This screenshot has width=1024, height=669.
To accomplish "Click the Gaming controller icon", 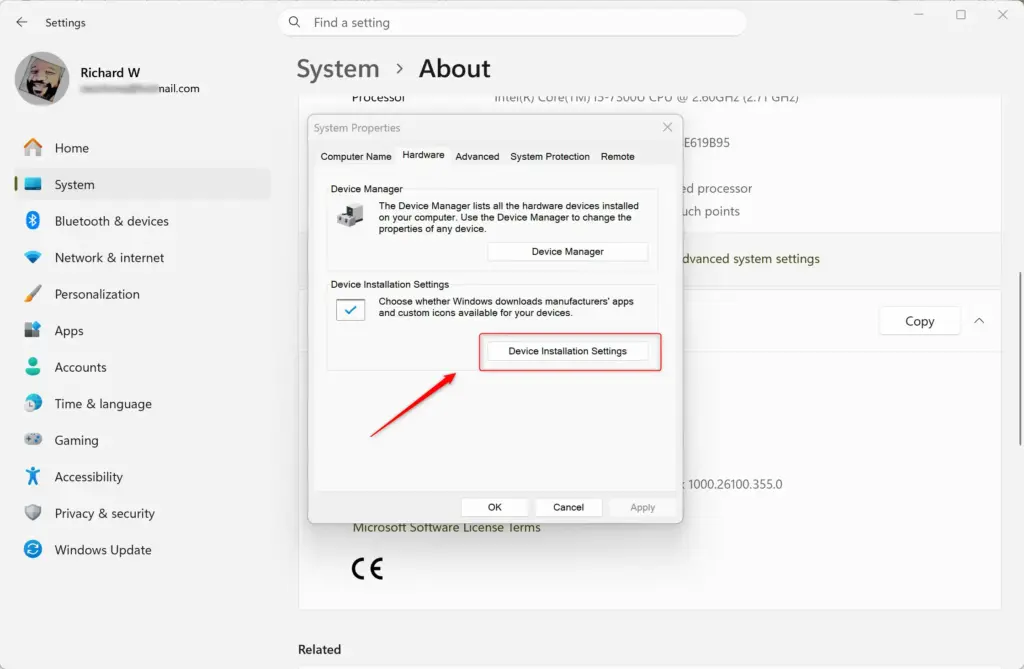I will click(33, 440).
